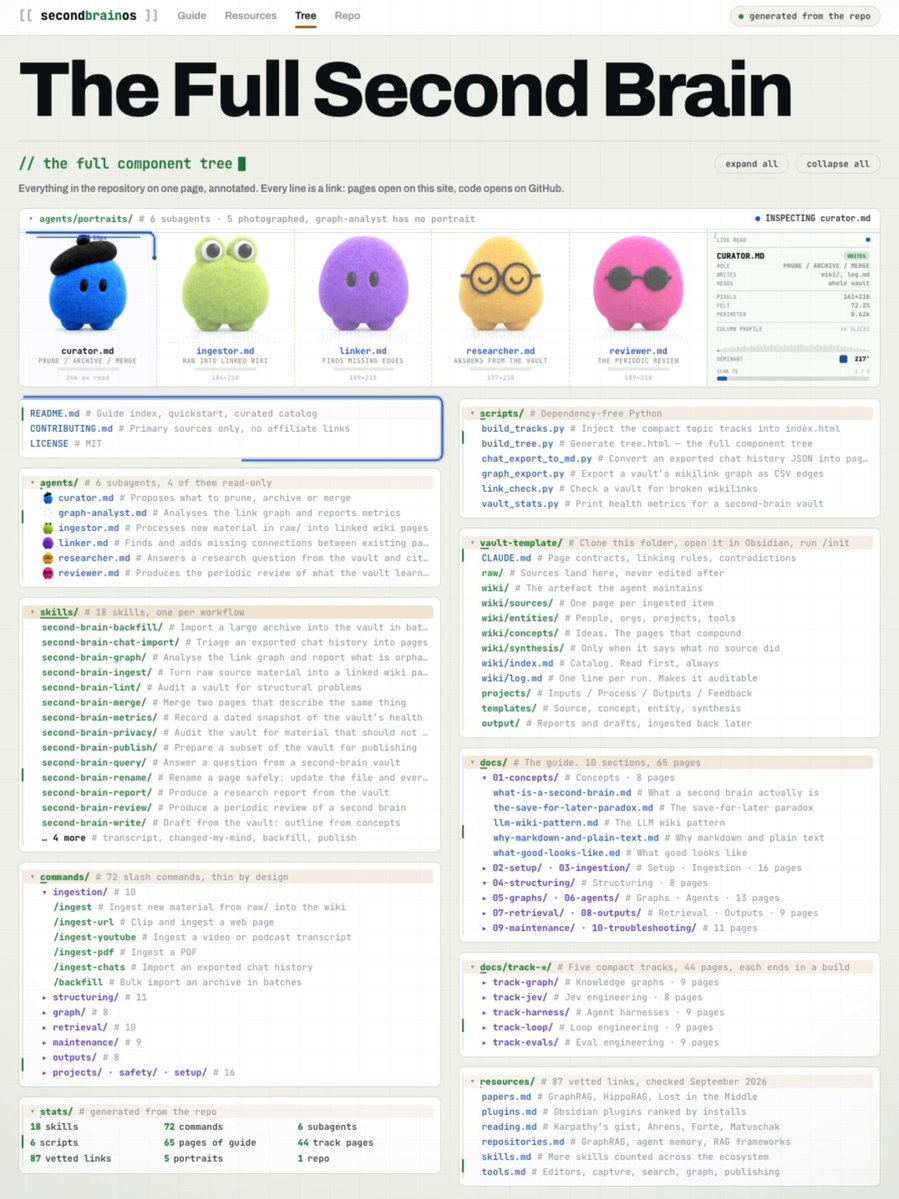
Task: Open the README.md link
Action: (55, 414)
